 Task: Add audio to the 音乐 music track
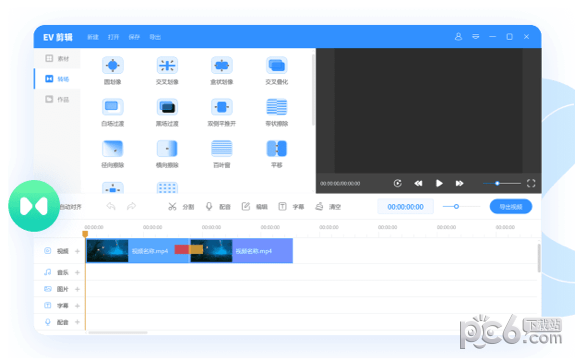coord(77,272)
